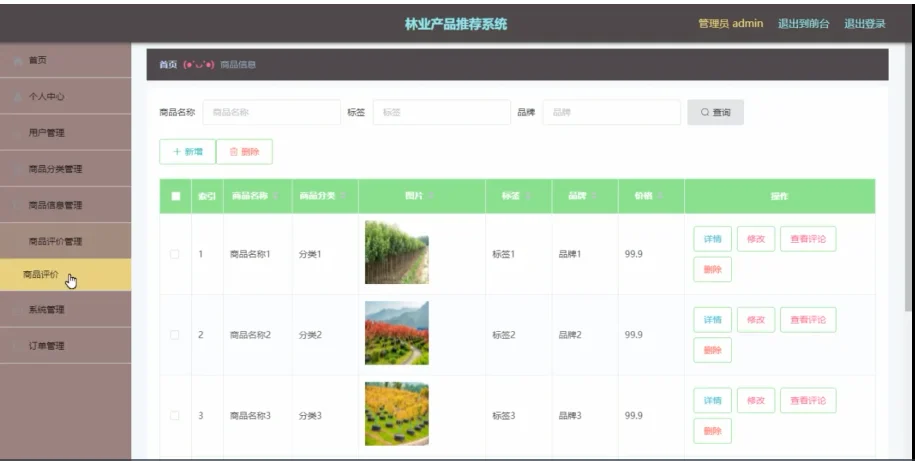Click 修改 for 商品名称3
The height and width of the screenshot is (461, 915).
pos(756,400)
